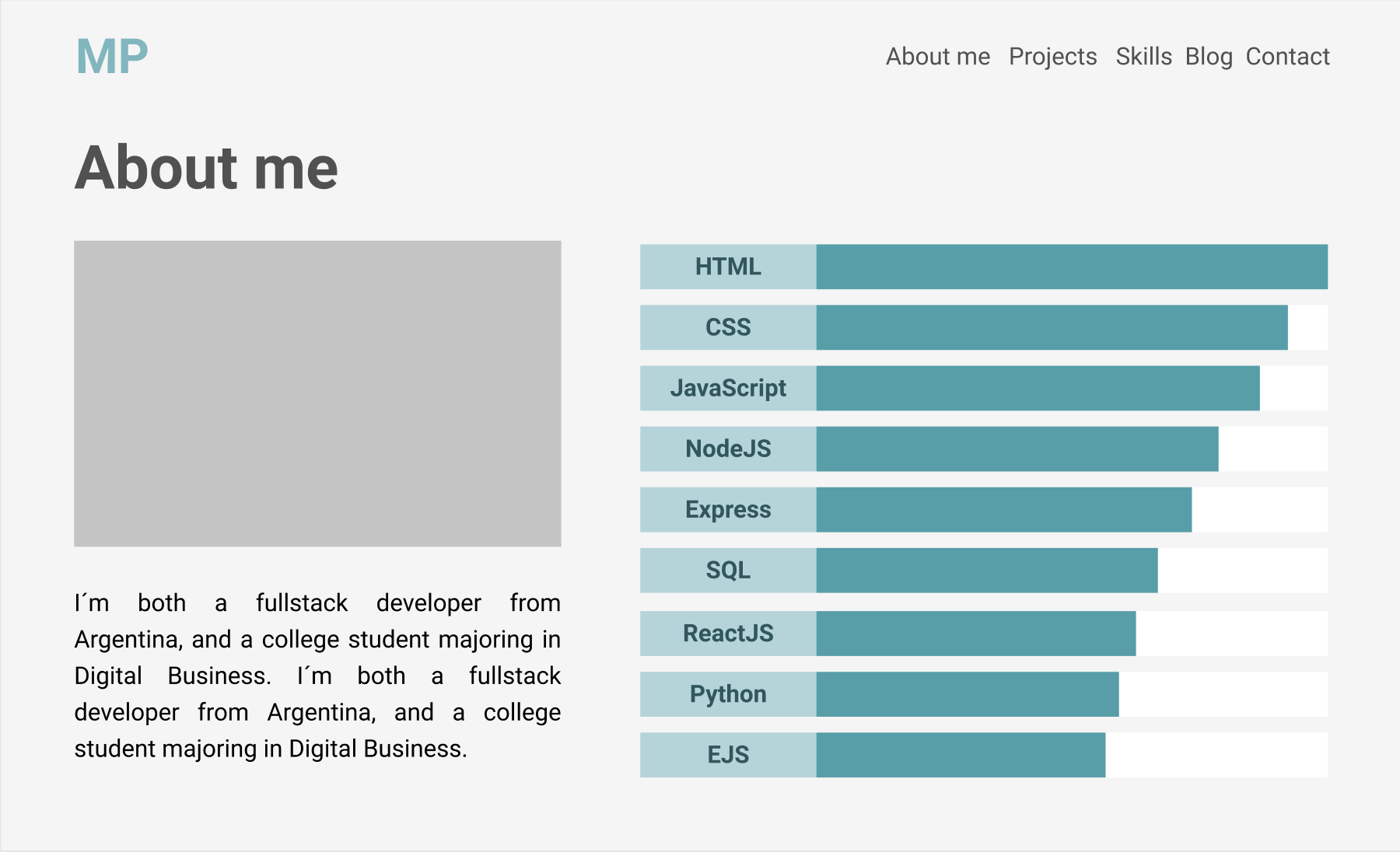
Task: Go to the Projects page
Action: pyautogui.click(x=1052, y=57)
